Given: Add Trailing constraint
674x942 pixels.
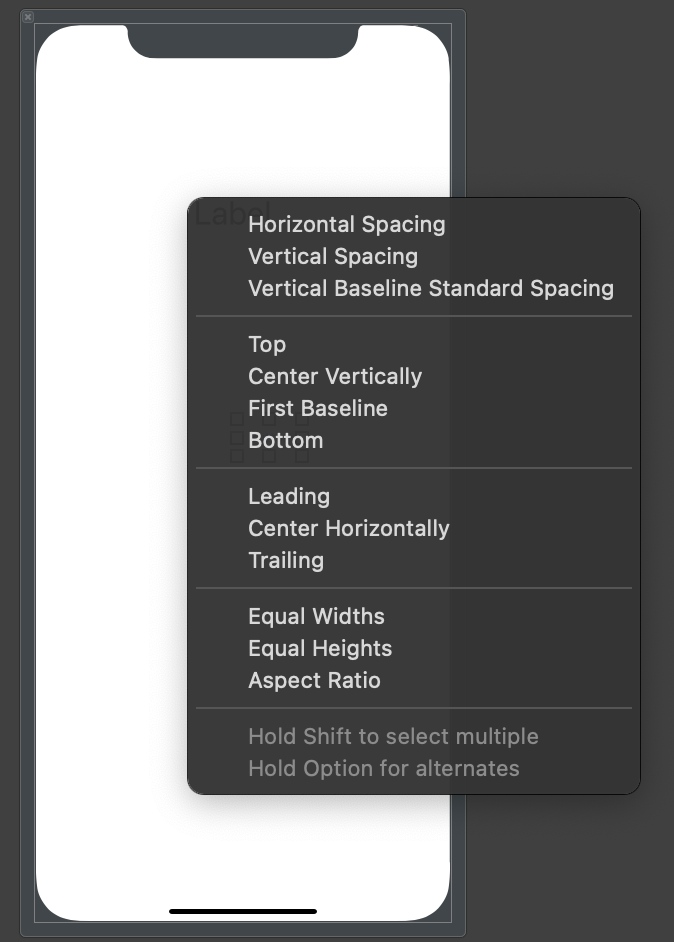Looking at the screenshot, I should click(285, 560).
